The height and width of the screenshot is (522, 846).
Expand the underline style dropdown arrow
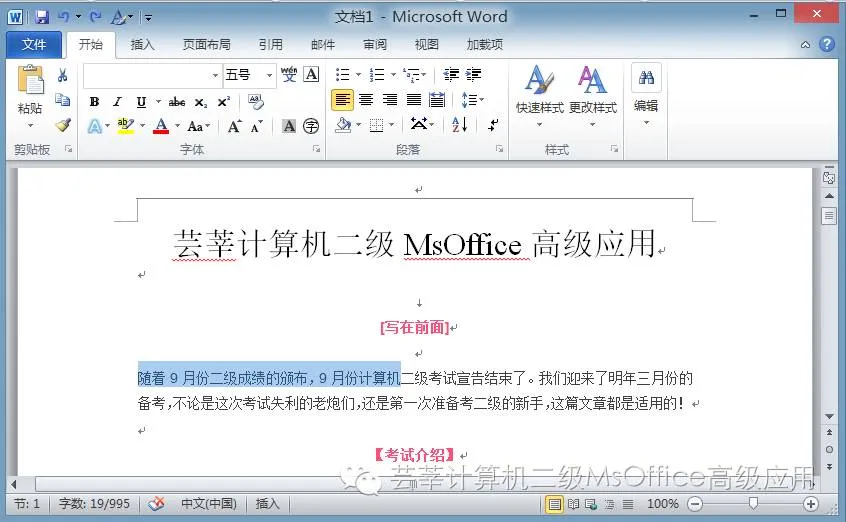point(159,102)
